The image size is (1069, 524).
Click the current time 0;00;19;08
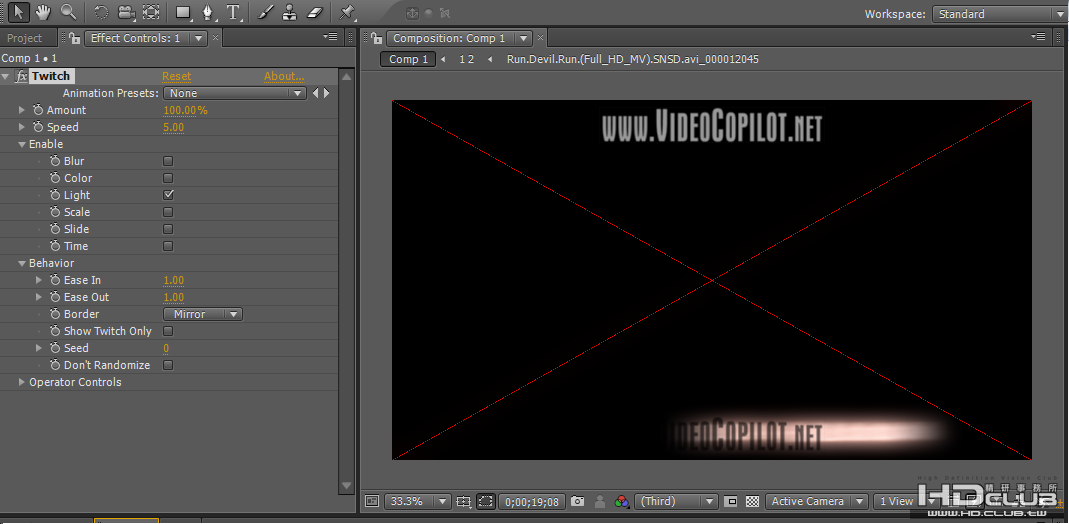pyautogui.click(x=532, y=502)
